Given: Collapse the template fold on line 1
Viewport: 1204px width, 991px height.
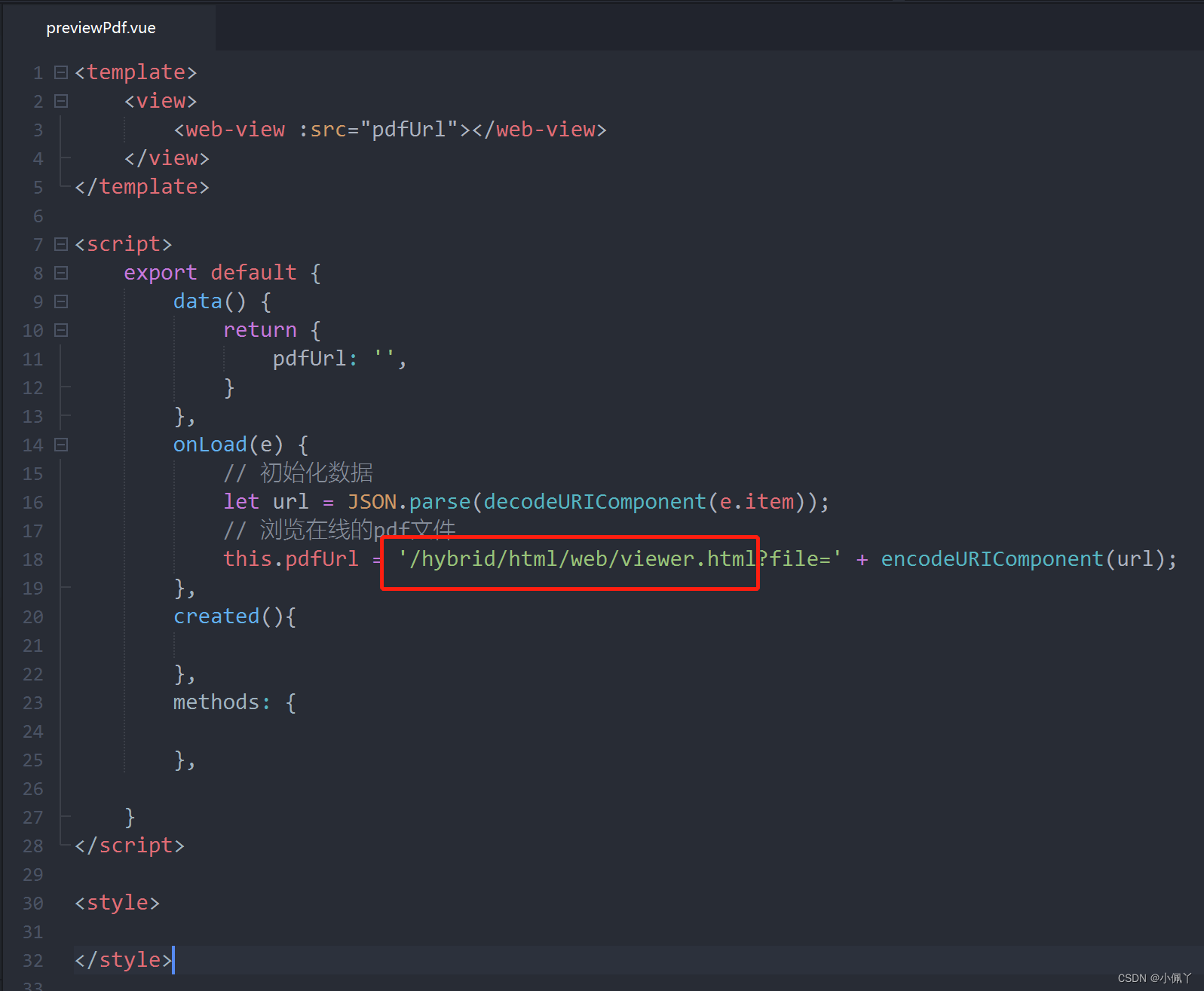Looking at the screenshot, I should [x=61, y=72].
